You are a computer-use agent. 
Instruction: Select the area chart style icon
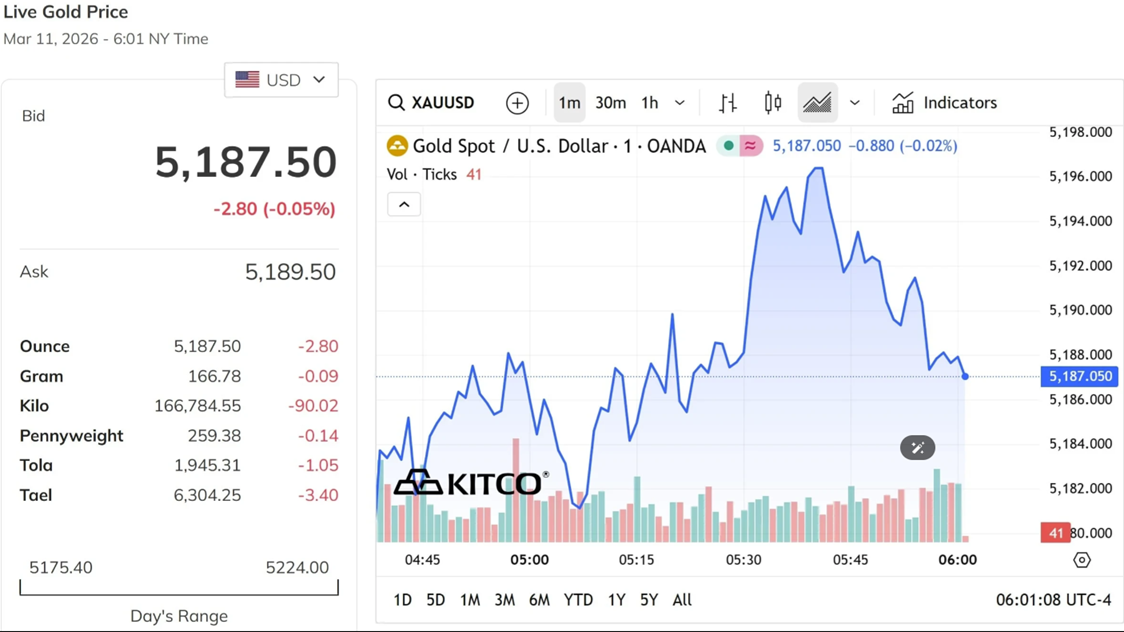(817, 103)
